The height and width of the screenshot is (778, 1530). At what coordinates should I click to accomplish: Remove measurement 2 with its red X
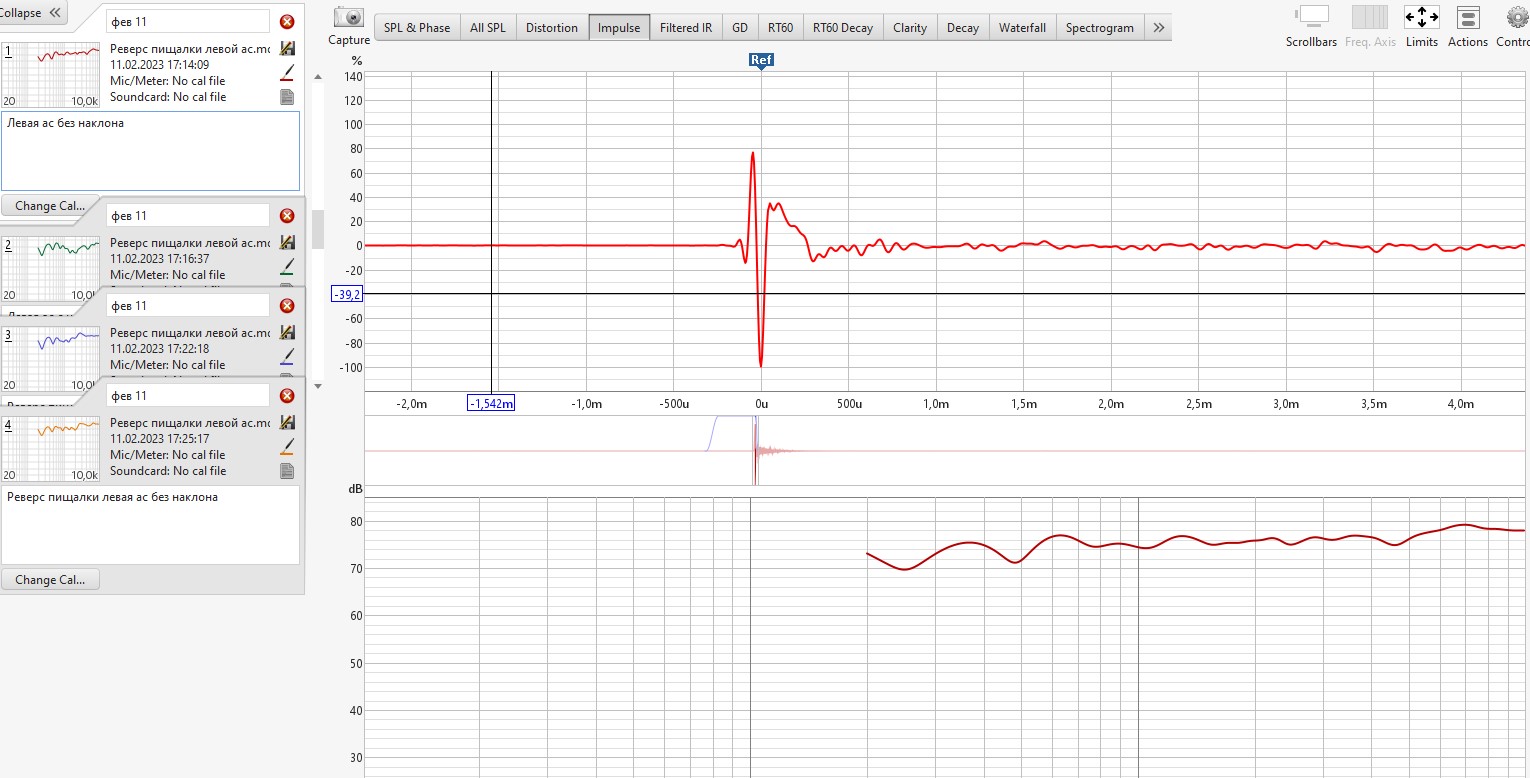[287, 215]
